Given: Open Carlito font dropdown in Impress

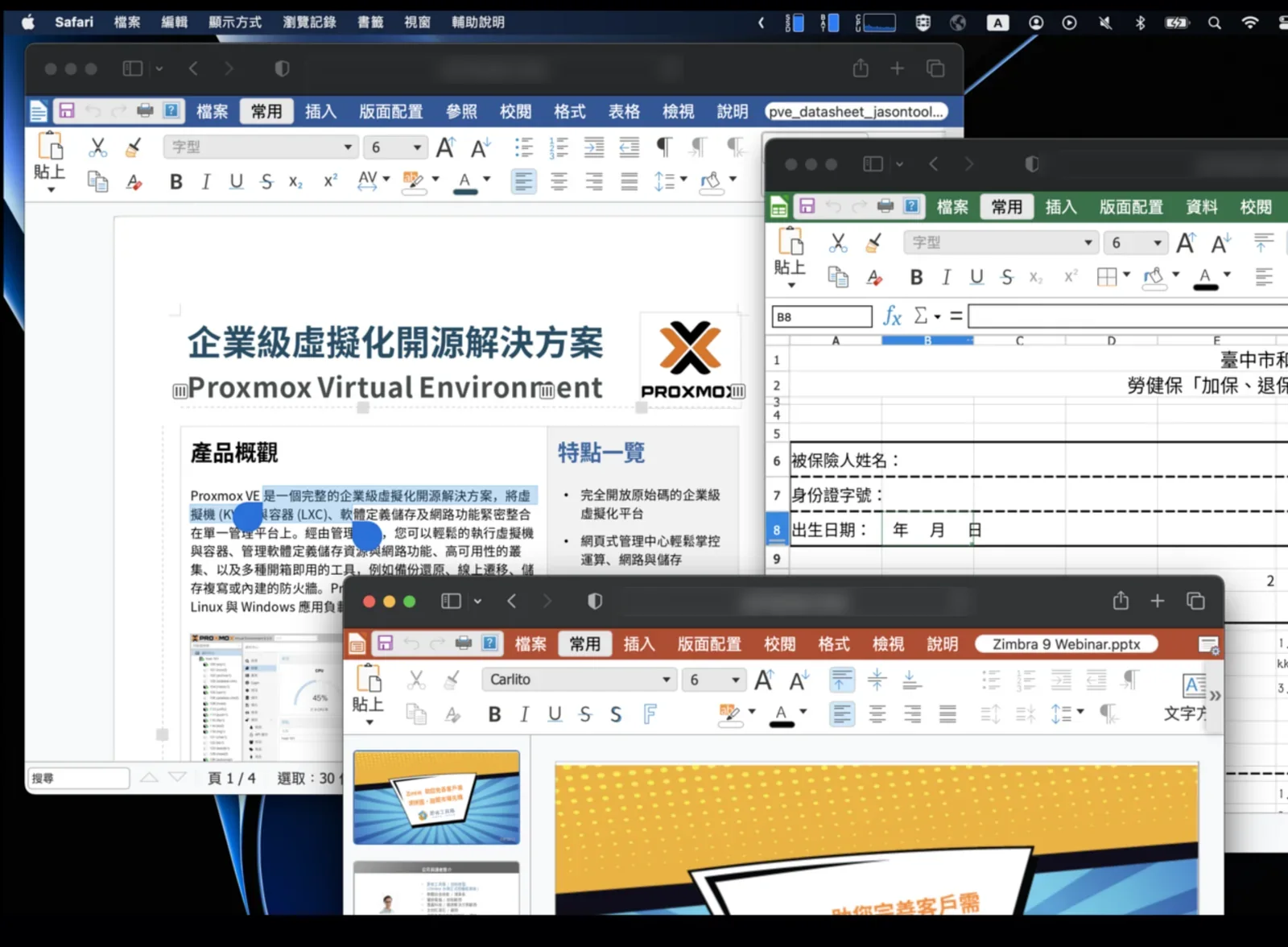Looking at the screenshot, I should [x=667, y=680].
